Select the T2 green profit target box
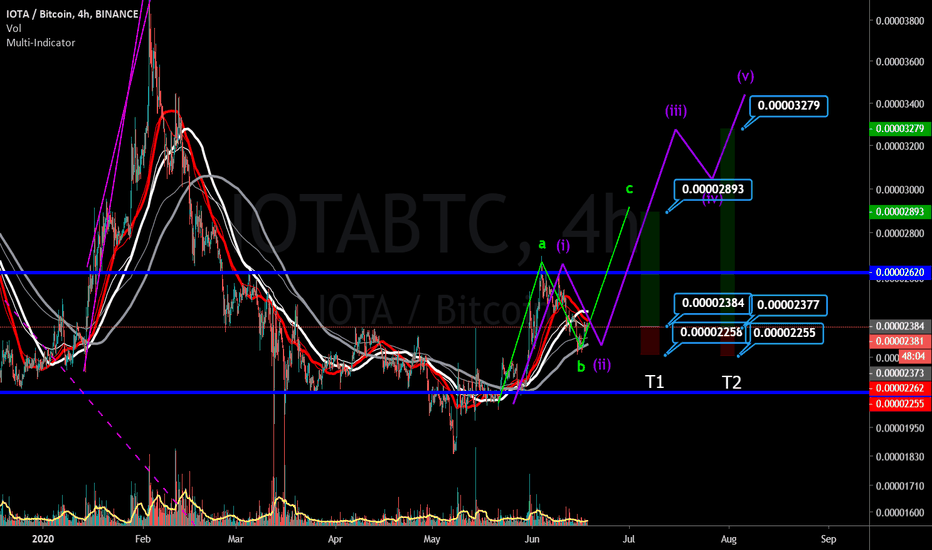Viewport: 932px width, 550px height. 728,228
